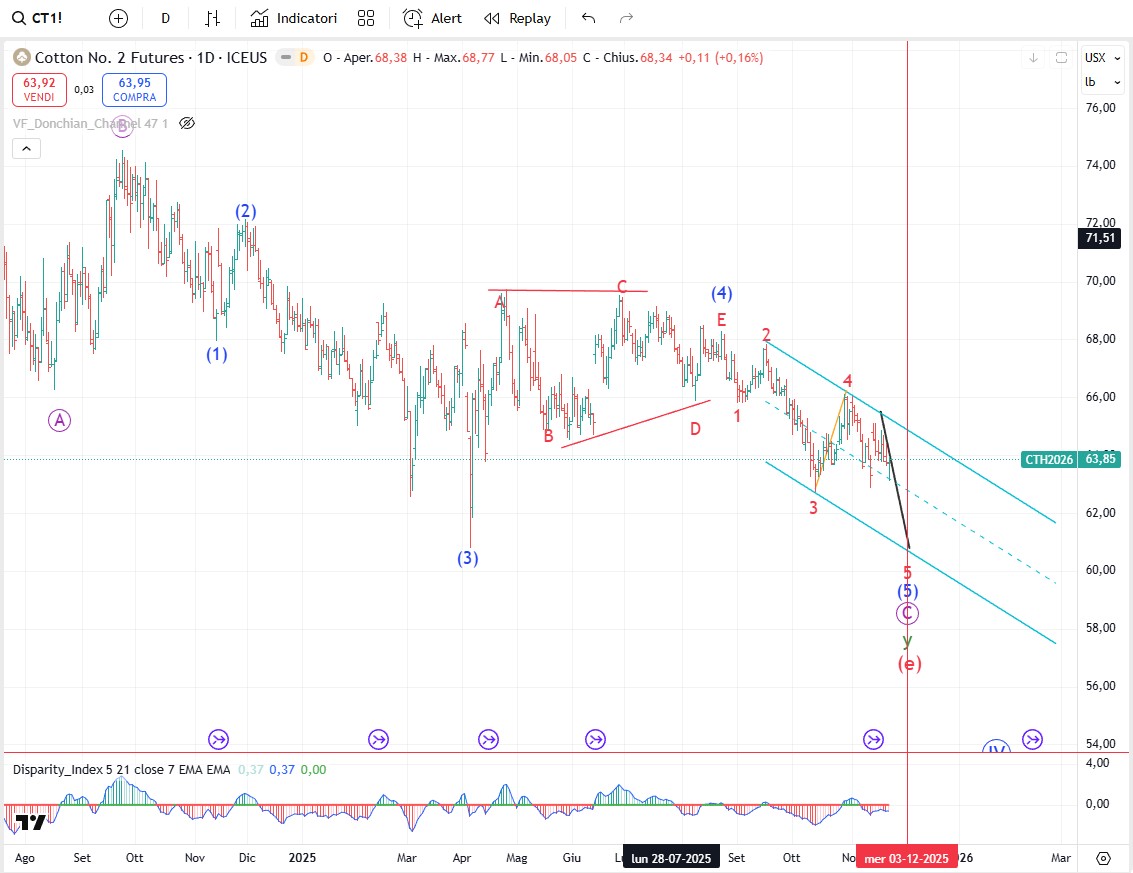Viewport: 1133px width, 873px height.
Task: Open symbol search CT1!
Action: (38, 18)
